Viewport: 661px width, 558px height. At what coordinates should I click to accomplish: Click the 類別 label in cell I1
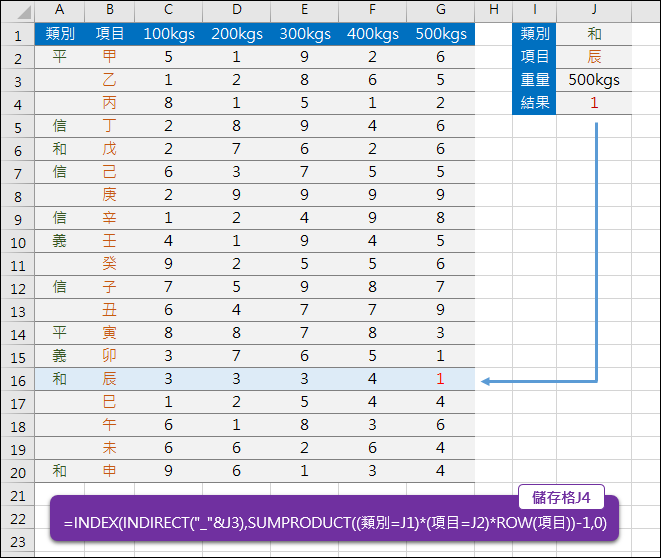(535, 34)
